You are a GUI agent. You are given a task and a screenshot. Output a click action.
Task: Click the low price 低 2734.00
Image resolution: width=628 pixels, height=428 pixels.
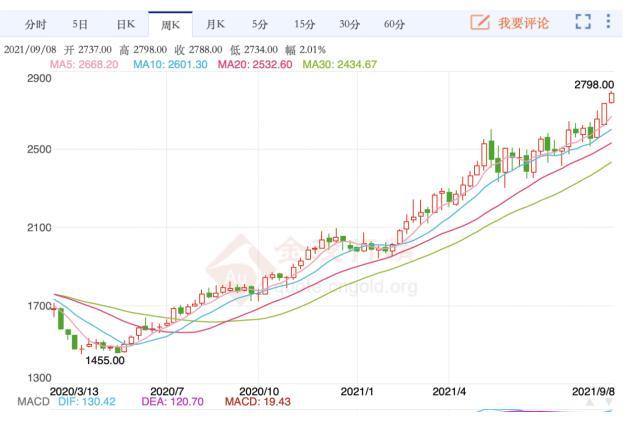(254, 50)
